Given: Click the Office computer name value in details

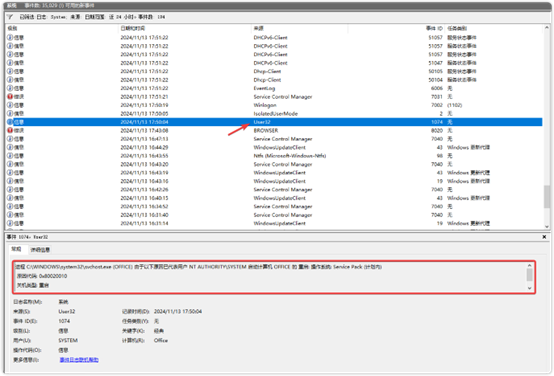Looking at the screenshot, I should 161,340.
